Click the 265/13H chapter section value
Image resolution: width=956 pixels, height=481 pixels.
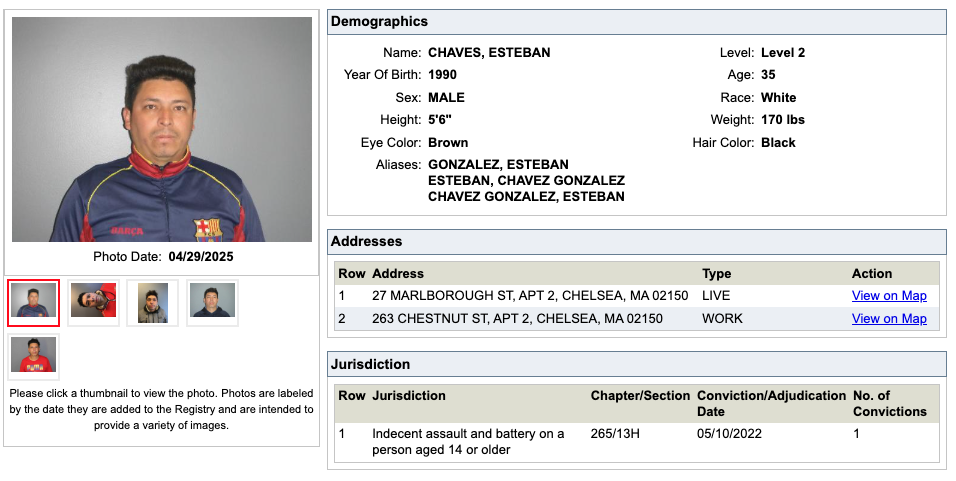618,434
